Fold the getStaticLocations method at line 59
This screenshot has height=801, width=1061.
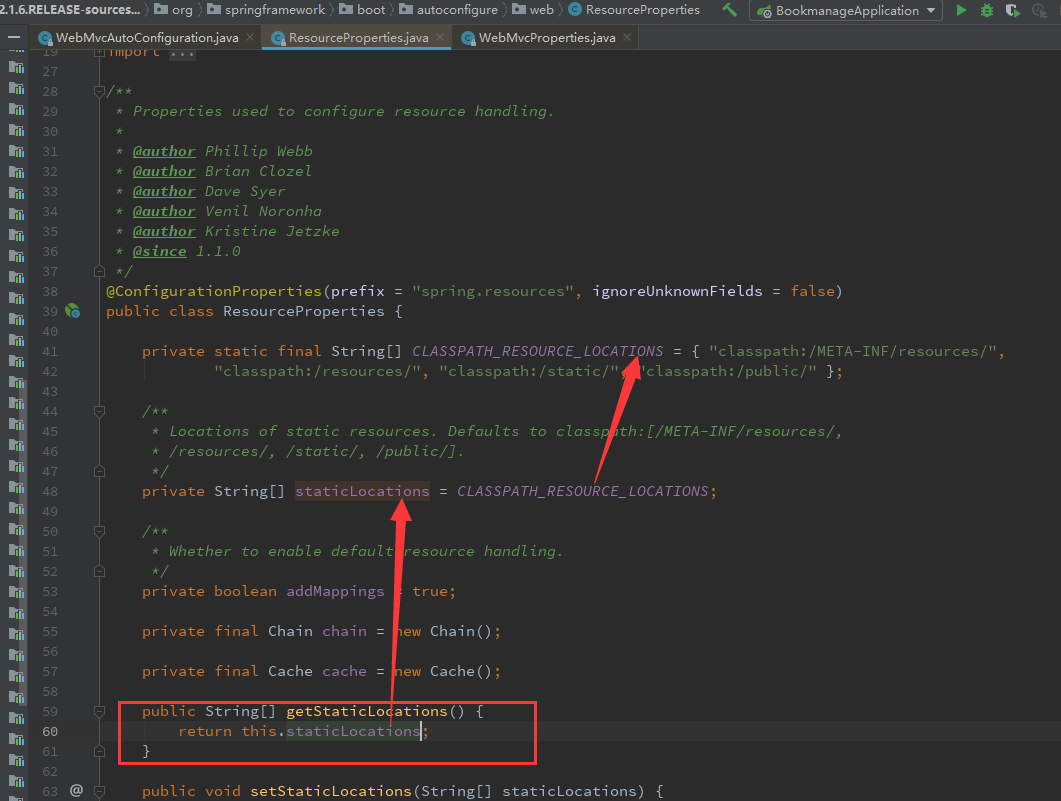(x=99, y=711)
